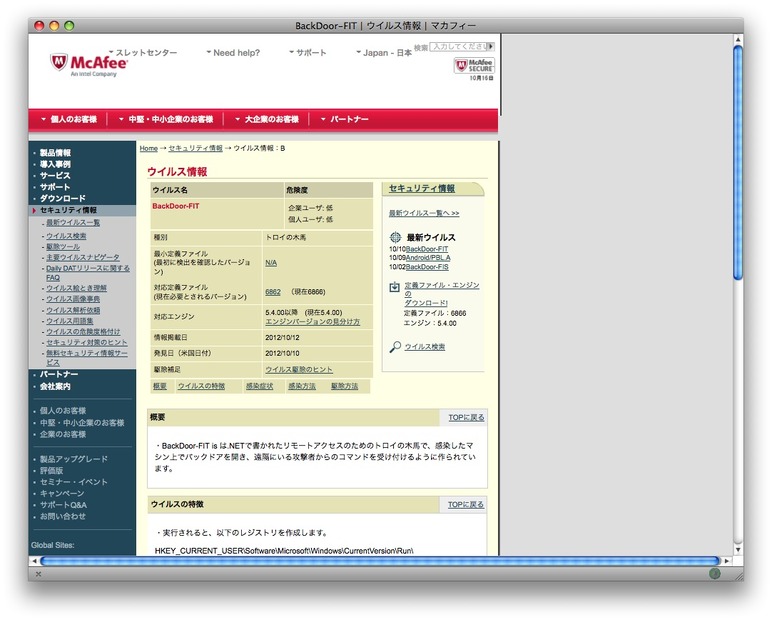Viewport: 772px width, 620px height.
Task: Open 最新ウイルス一覧へ >> link
Action: pyautogui.click(x=424, y=213)
